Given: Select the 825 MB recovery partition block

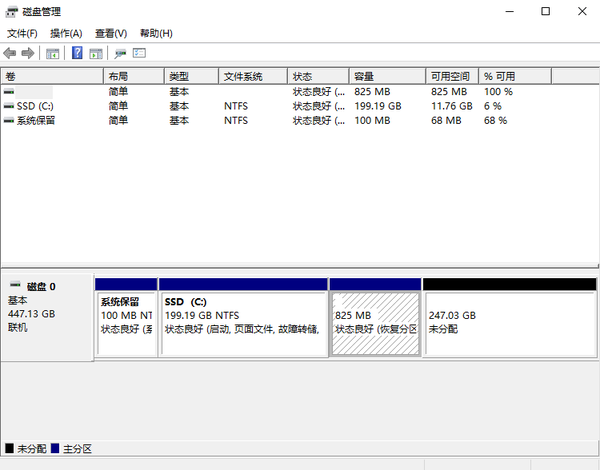Looking at the screenshot, I should 375,318.
